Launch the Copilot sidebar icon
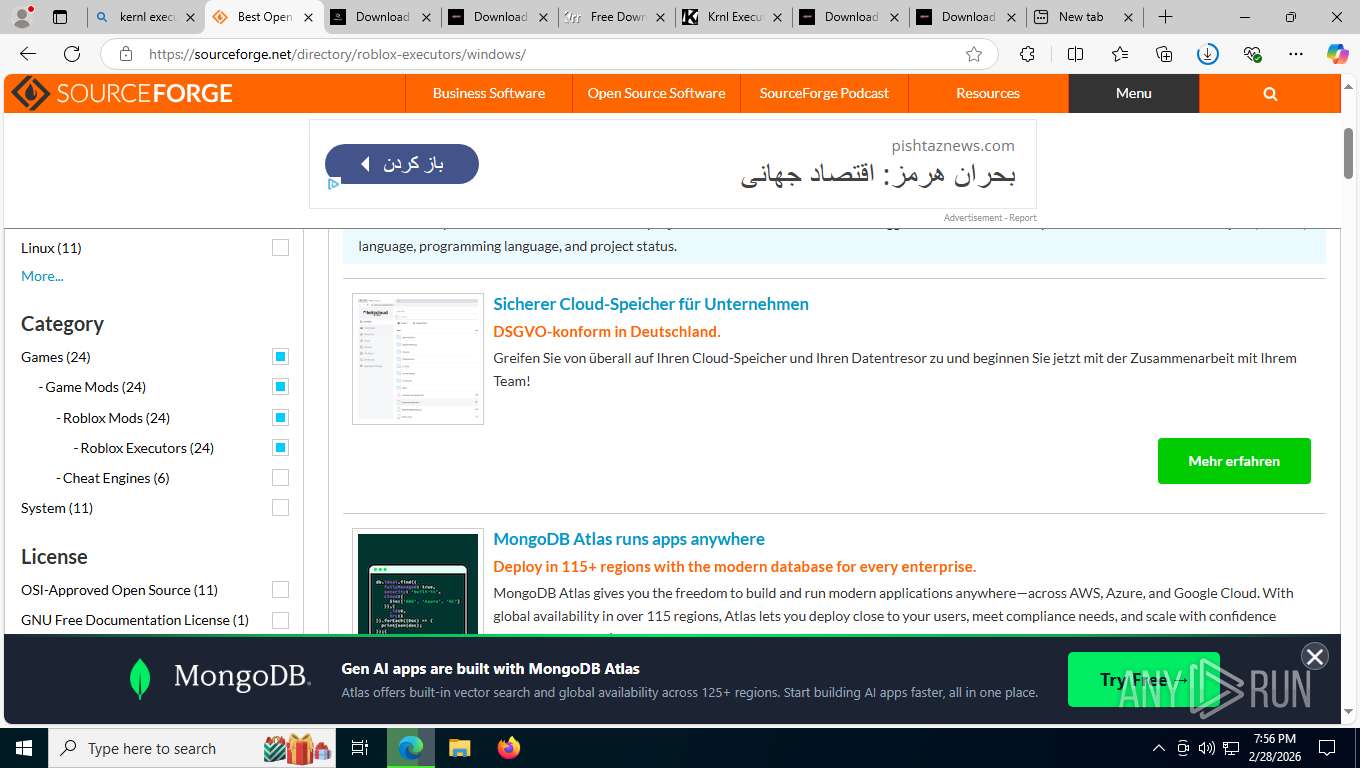Image resolution: width=1360 pixels, height=768 pixels. (1338, 54)
